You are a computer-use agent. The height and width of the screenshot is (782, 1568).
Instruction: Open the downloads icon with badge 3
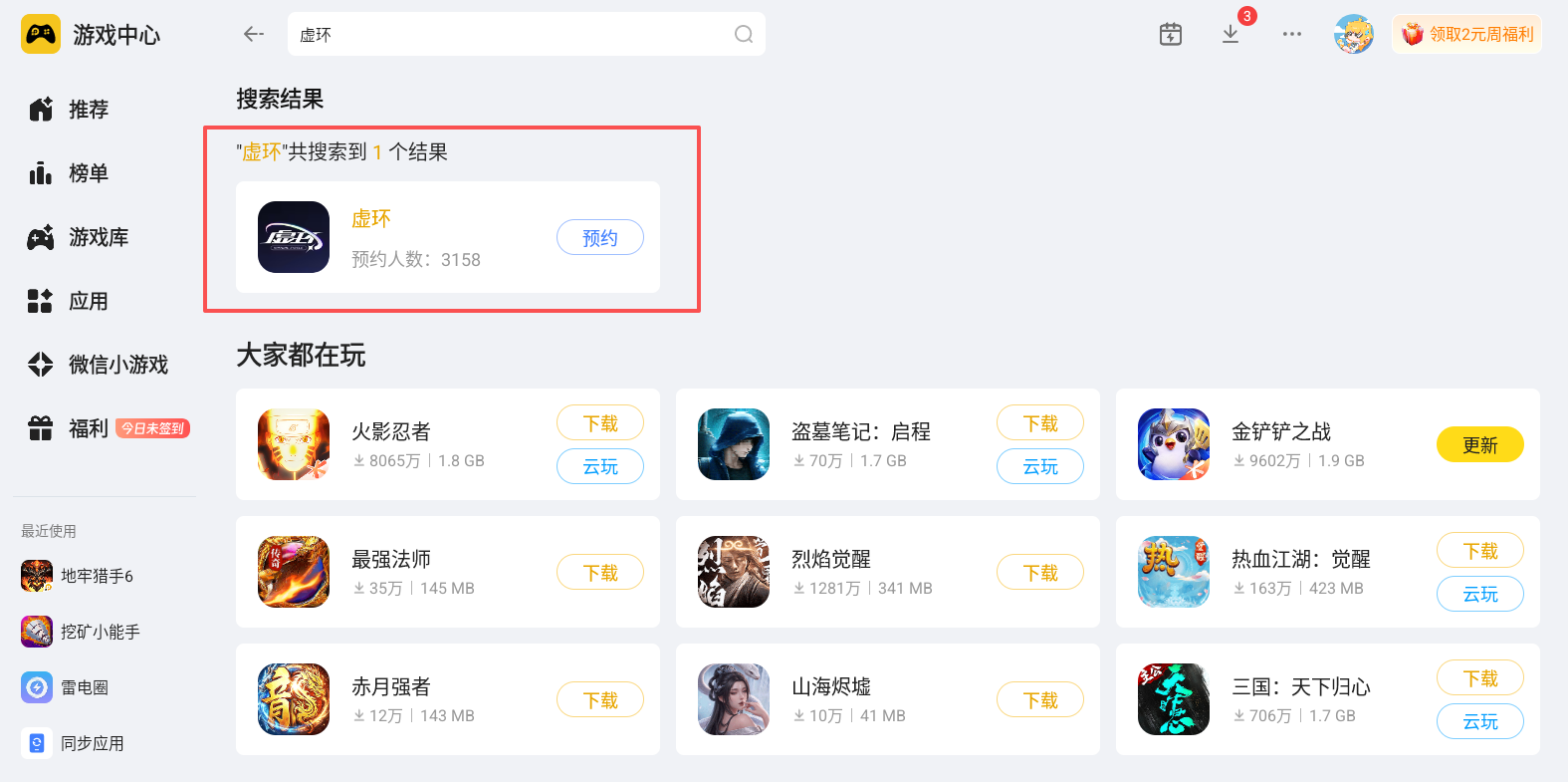(1231, 34)
